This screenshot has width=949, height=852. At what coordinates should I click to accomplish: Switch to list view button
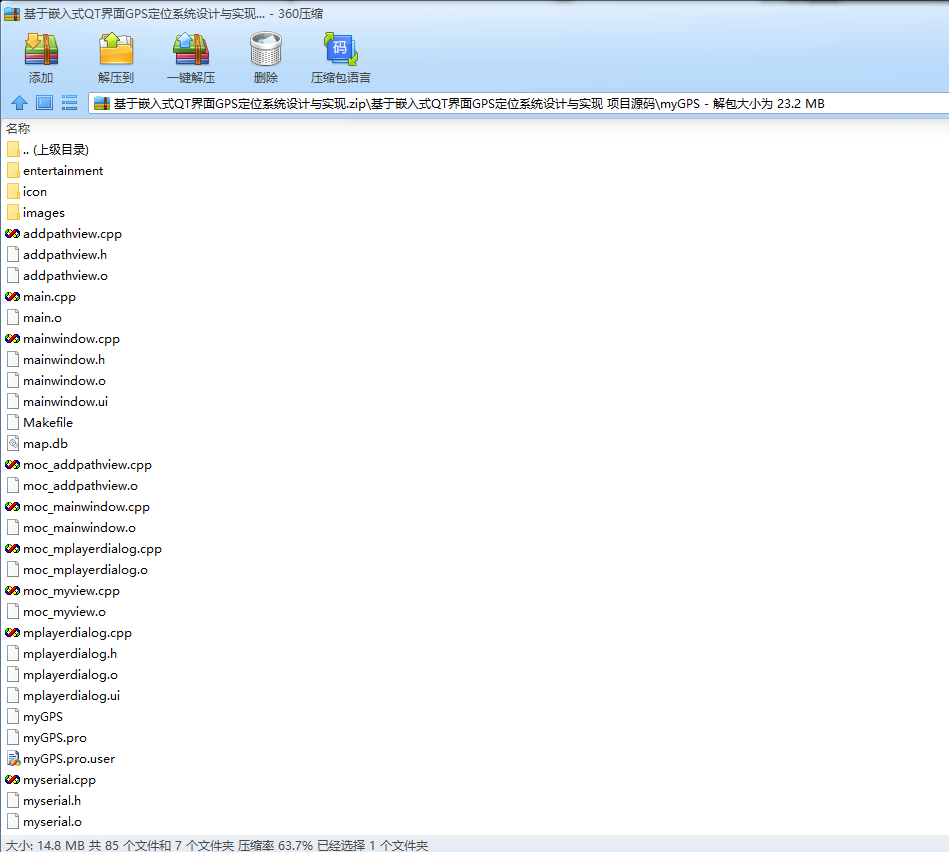70,103
